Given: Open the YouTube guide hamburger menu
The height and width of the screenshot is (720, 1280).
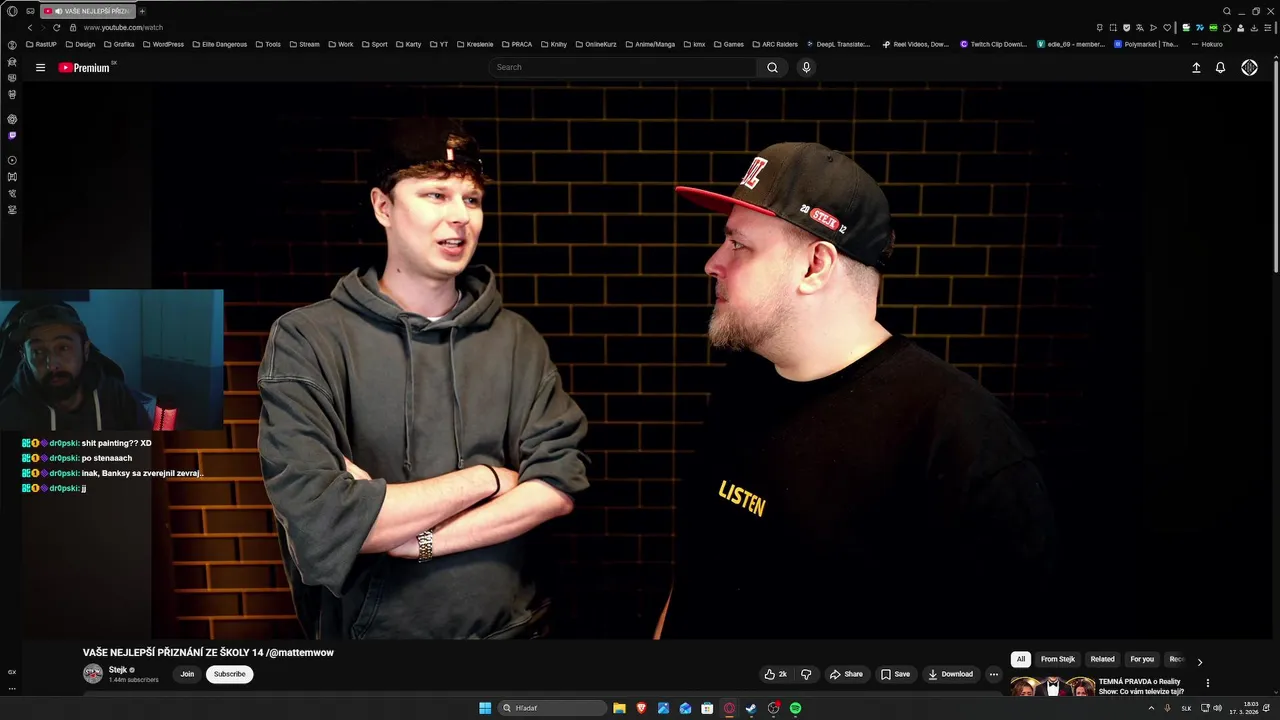Looking at the screenshot, I should click(40, 67).
